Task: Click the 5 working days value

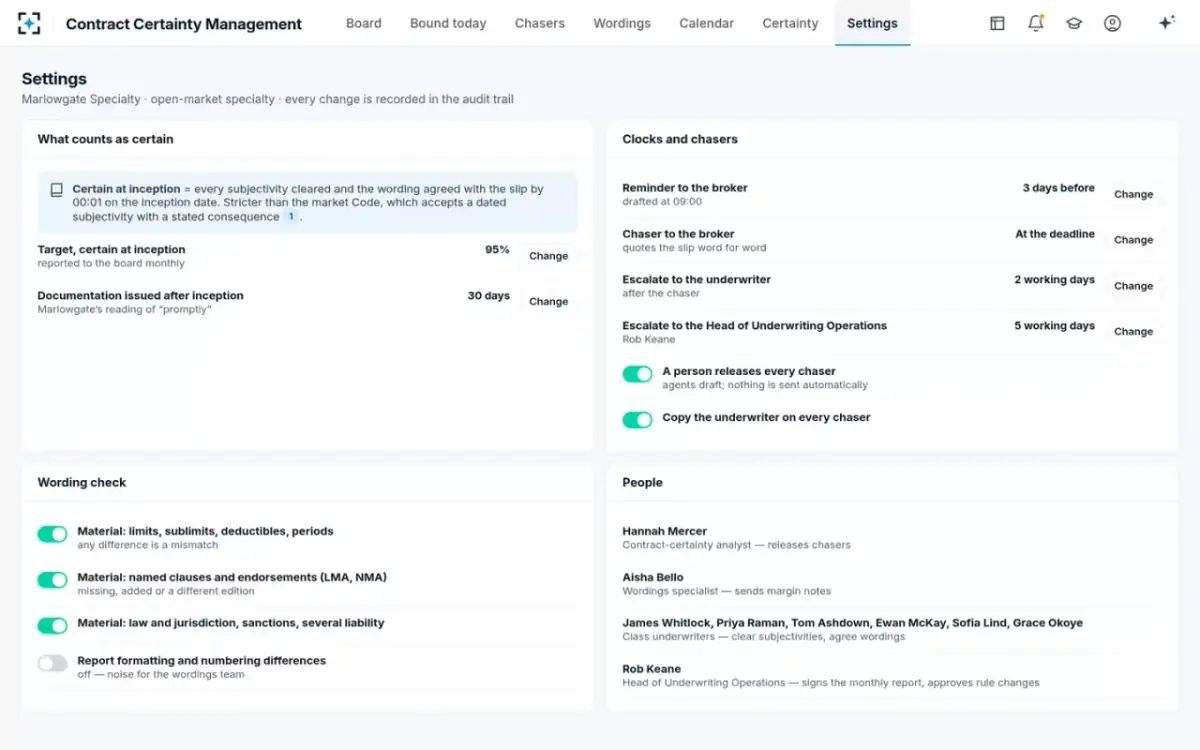Action: click(1055, 326)
